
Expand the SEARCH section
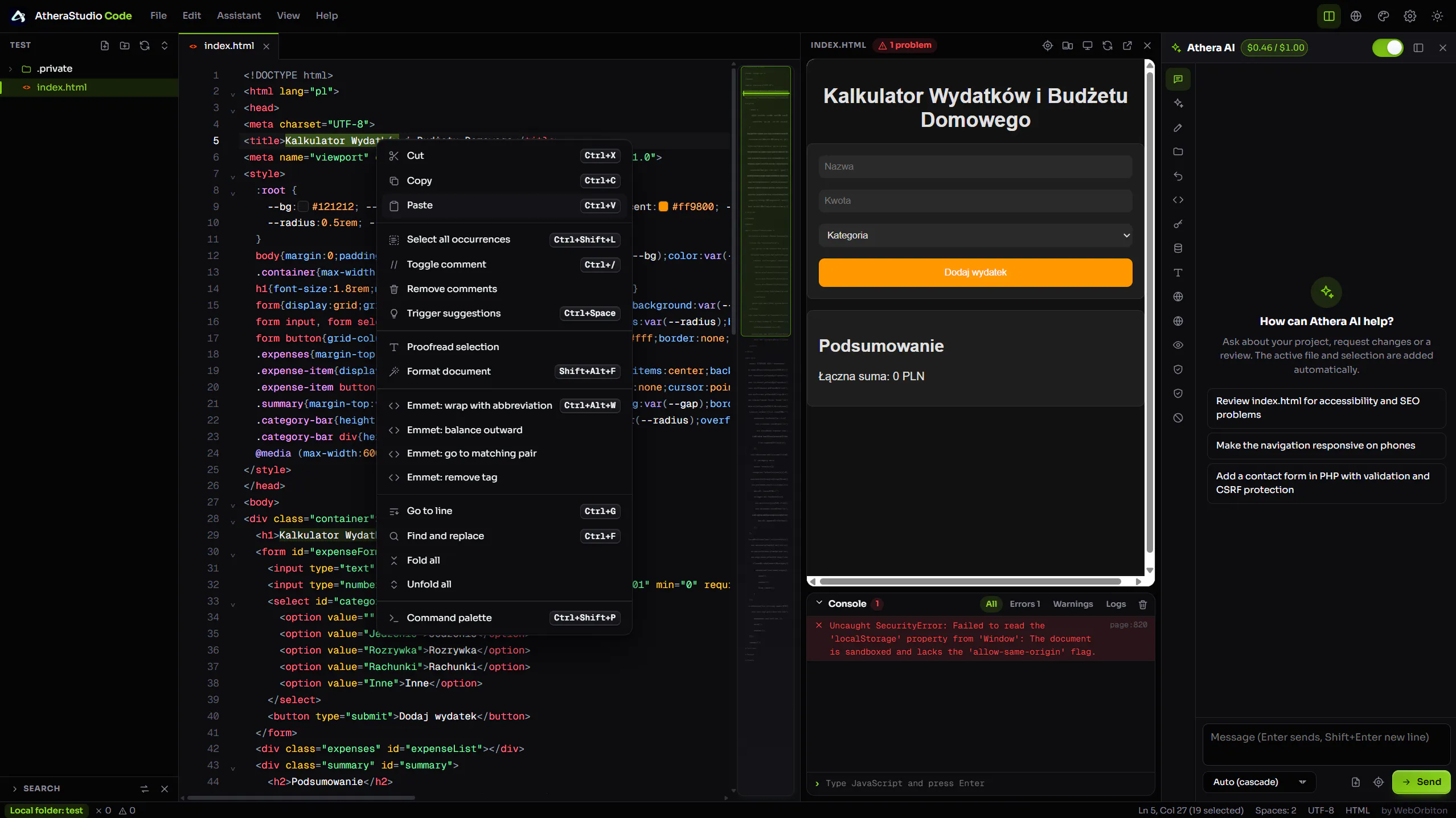click(15, 788)
